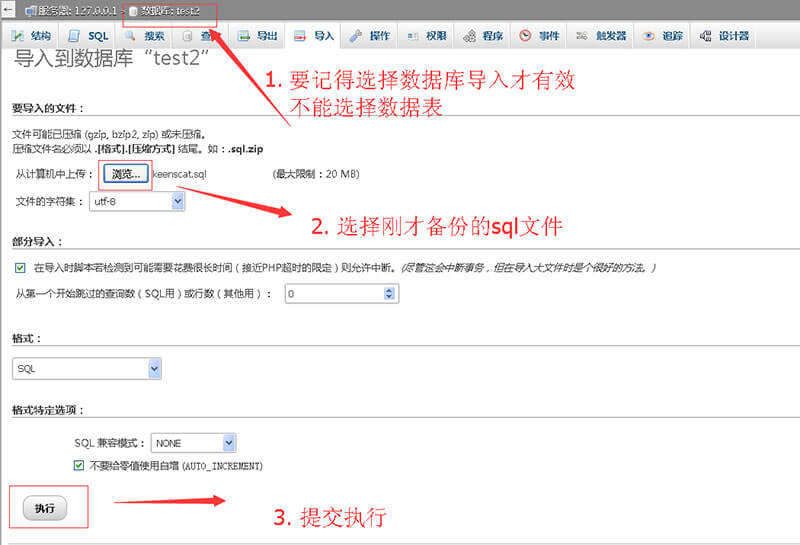This screenshot has height=545, width=800.
Task: Click the Triggers tab icon
Action: click(x=582, y=36)
